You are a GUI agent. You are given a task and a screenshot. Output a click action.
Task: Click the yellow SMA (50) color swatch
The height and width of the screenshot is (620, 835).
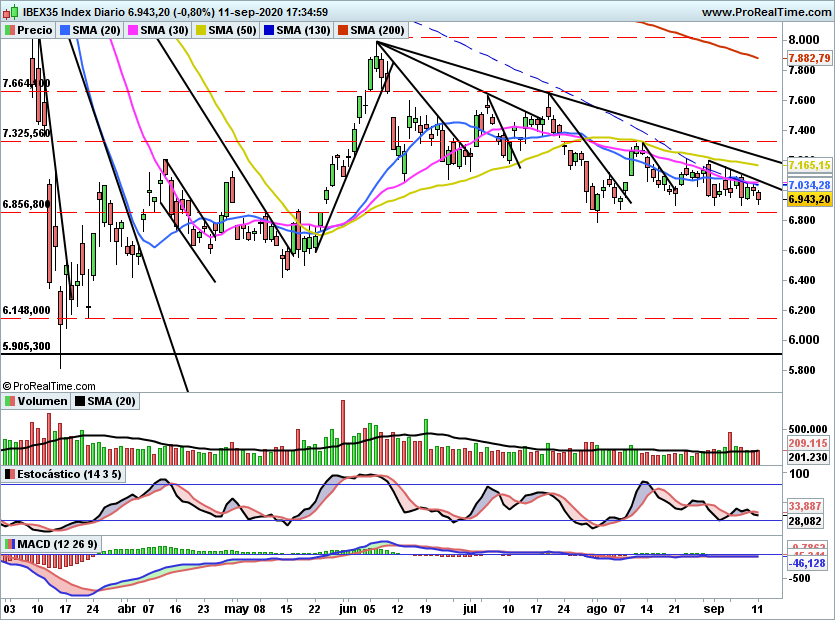[x=202, y=30]
